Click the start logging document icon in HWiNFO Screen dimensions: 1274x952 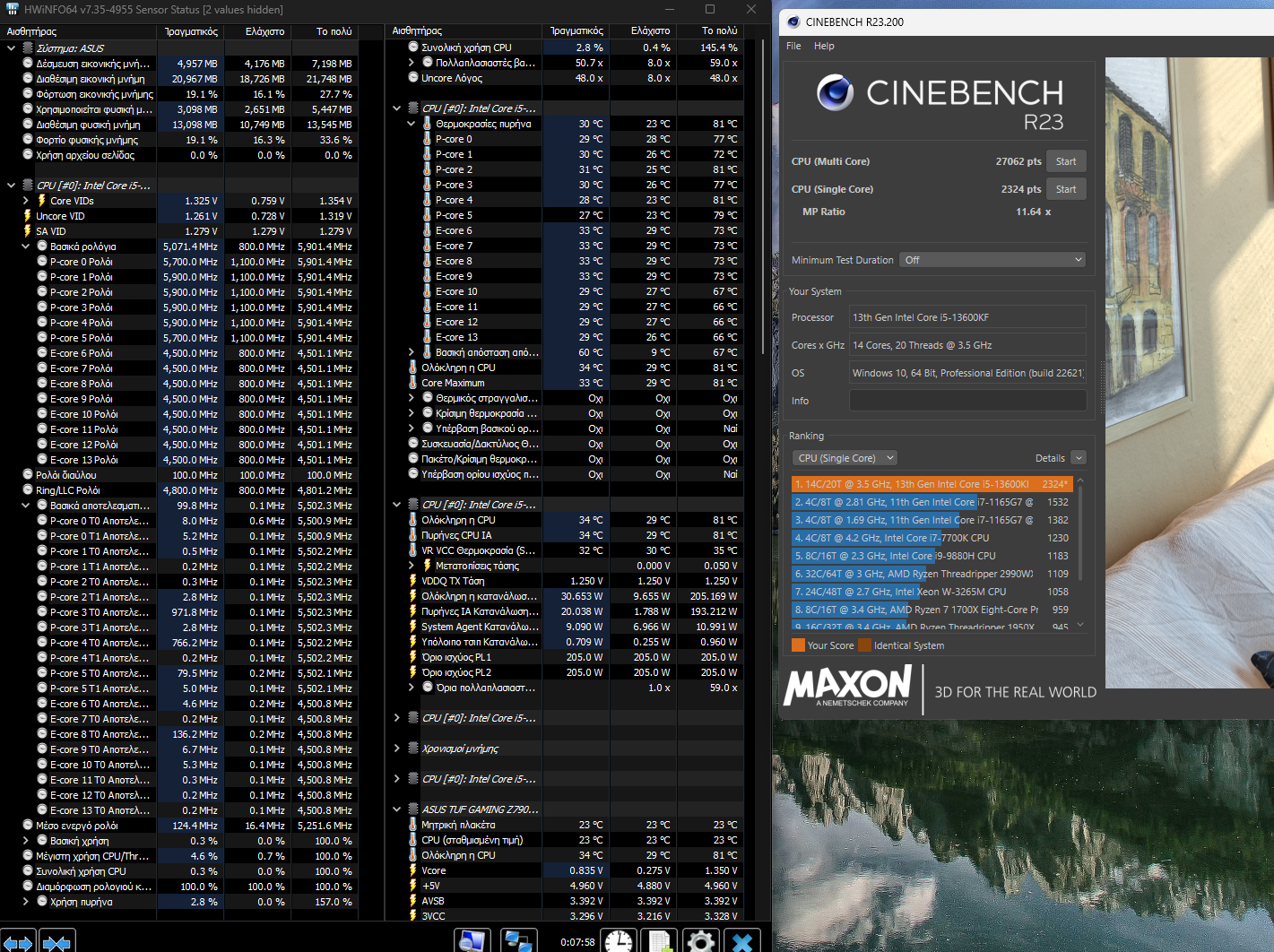coord(659,941)
